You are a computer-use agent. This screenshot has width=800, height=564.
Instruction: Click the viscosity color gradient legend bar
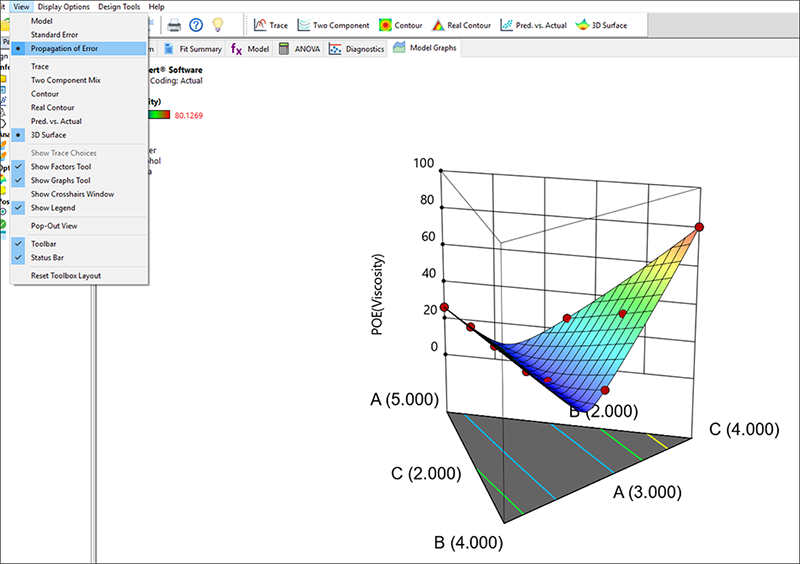click(158, 115)
